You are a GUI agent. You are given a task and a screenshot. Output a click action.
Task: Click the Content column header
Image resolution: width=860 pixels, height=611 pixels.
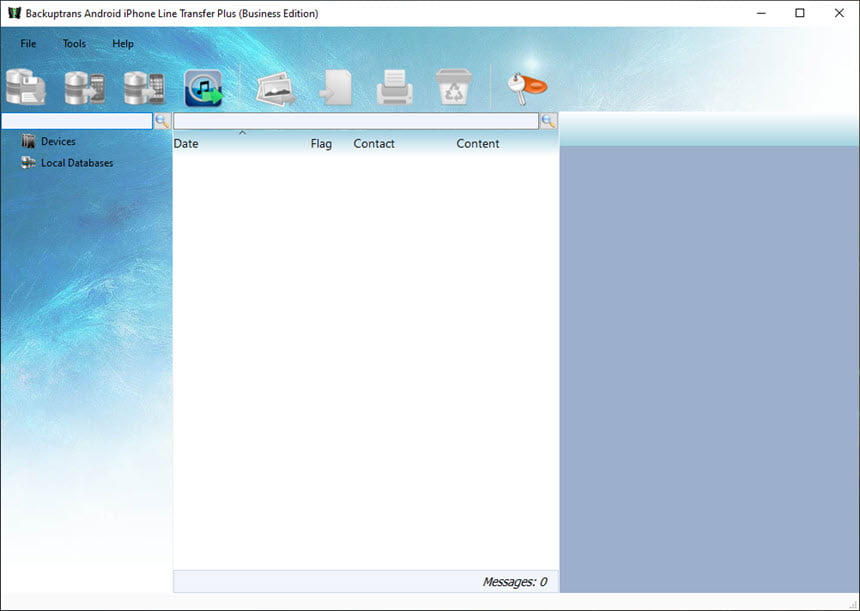pos(477,144)
